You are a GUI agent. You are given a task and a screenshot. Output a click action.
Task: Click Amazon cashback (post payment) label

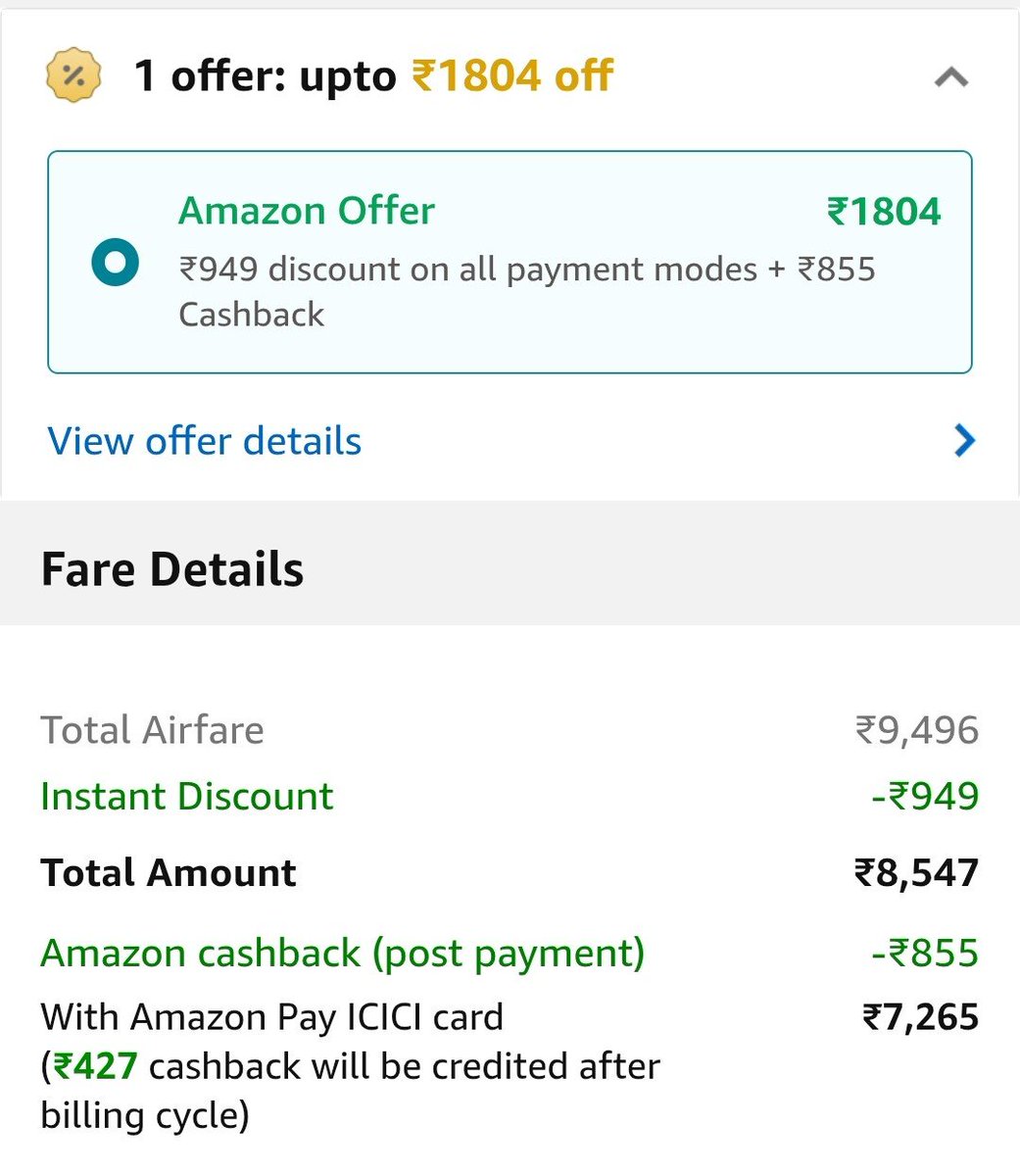[x=343, y=953]
